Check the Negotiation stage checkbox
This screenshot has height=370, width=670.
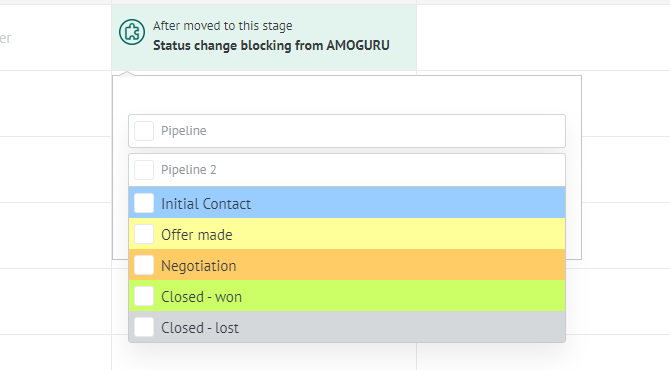click(144, 265)
